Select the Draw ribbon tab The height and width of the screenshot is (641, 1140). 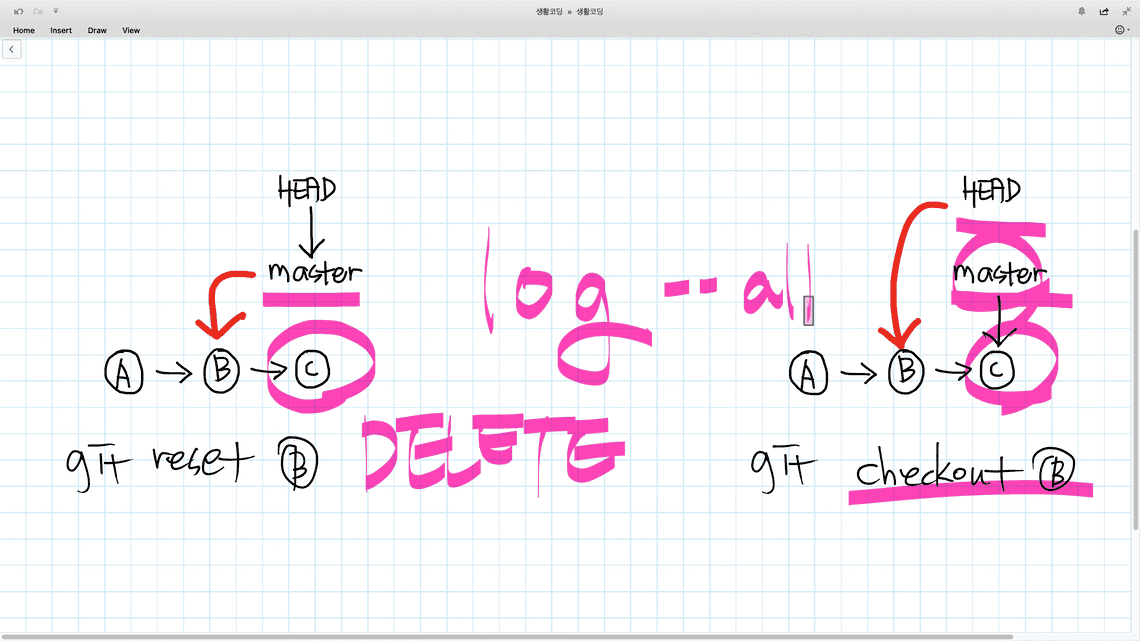coord(97,30)
